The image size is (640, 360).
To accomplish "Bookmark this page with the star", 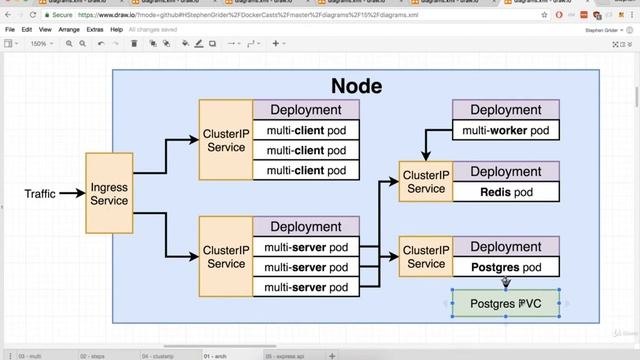I will [544, 15].
